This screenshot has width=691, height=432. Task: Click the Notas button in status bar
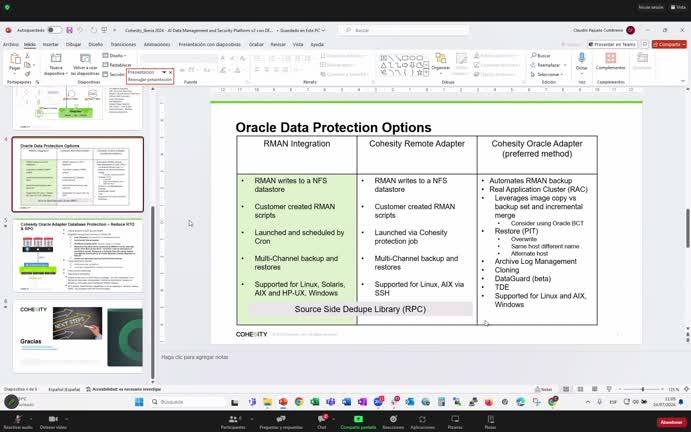click(543, 389)
